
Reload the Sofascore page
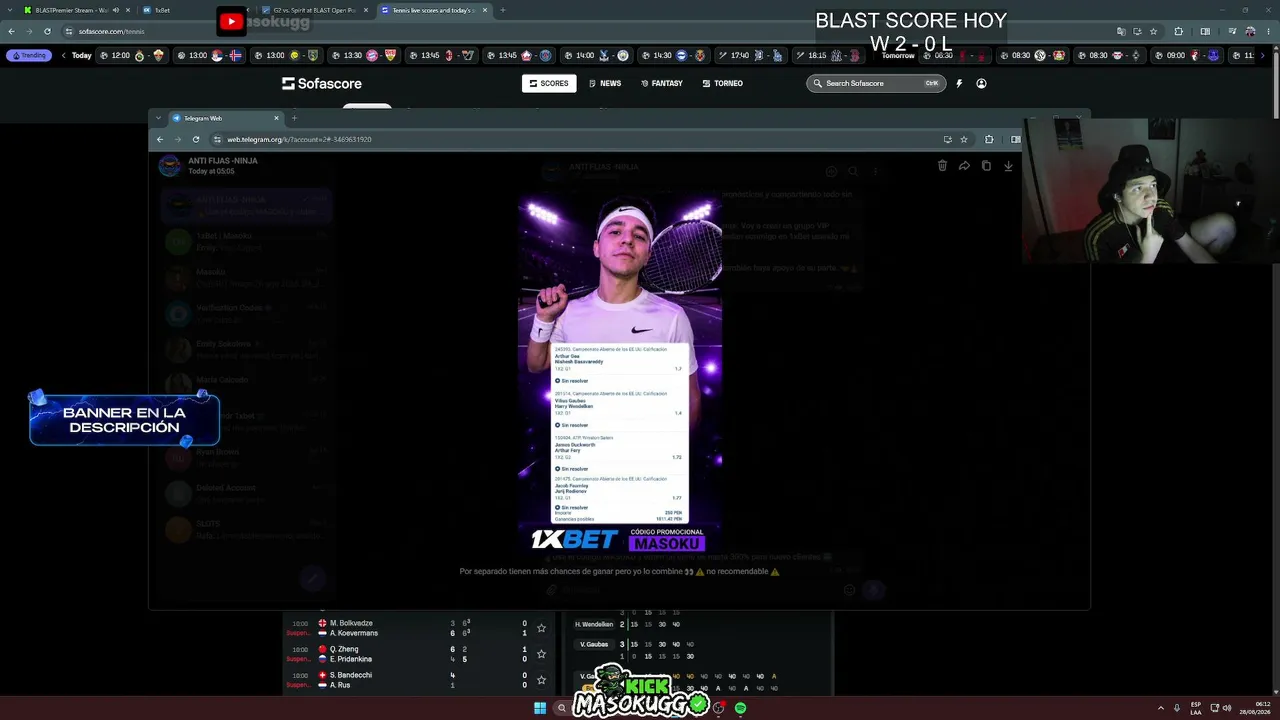pyautogui.click(x=47, y=31)
